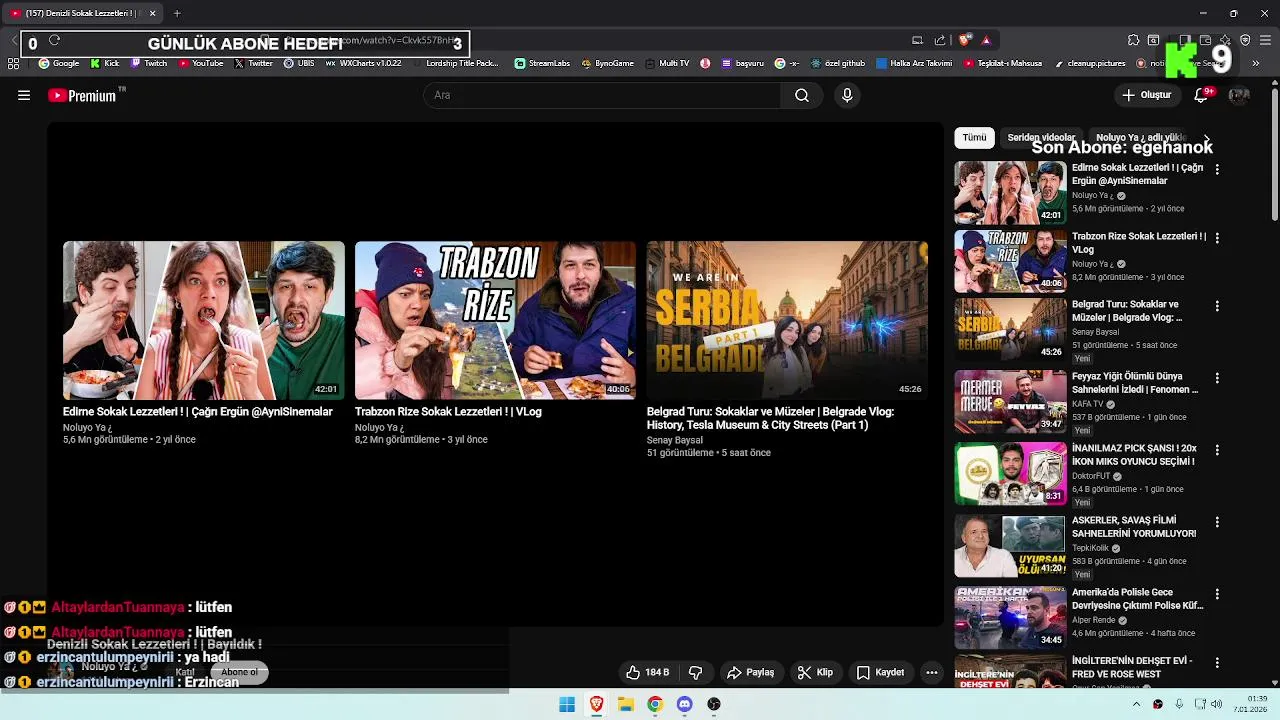This screenshot has width=1280, height=720.
Task: Open YouTube notifications bell
Action: tap(1202, 95)
